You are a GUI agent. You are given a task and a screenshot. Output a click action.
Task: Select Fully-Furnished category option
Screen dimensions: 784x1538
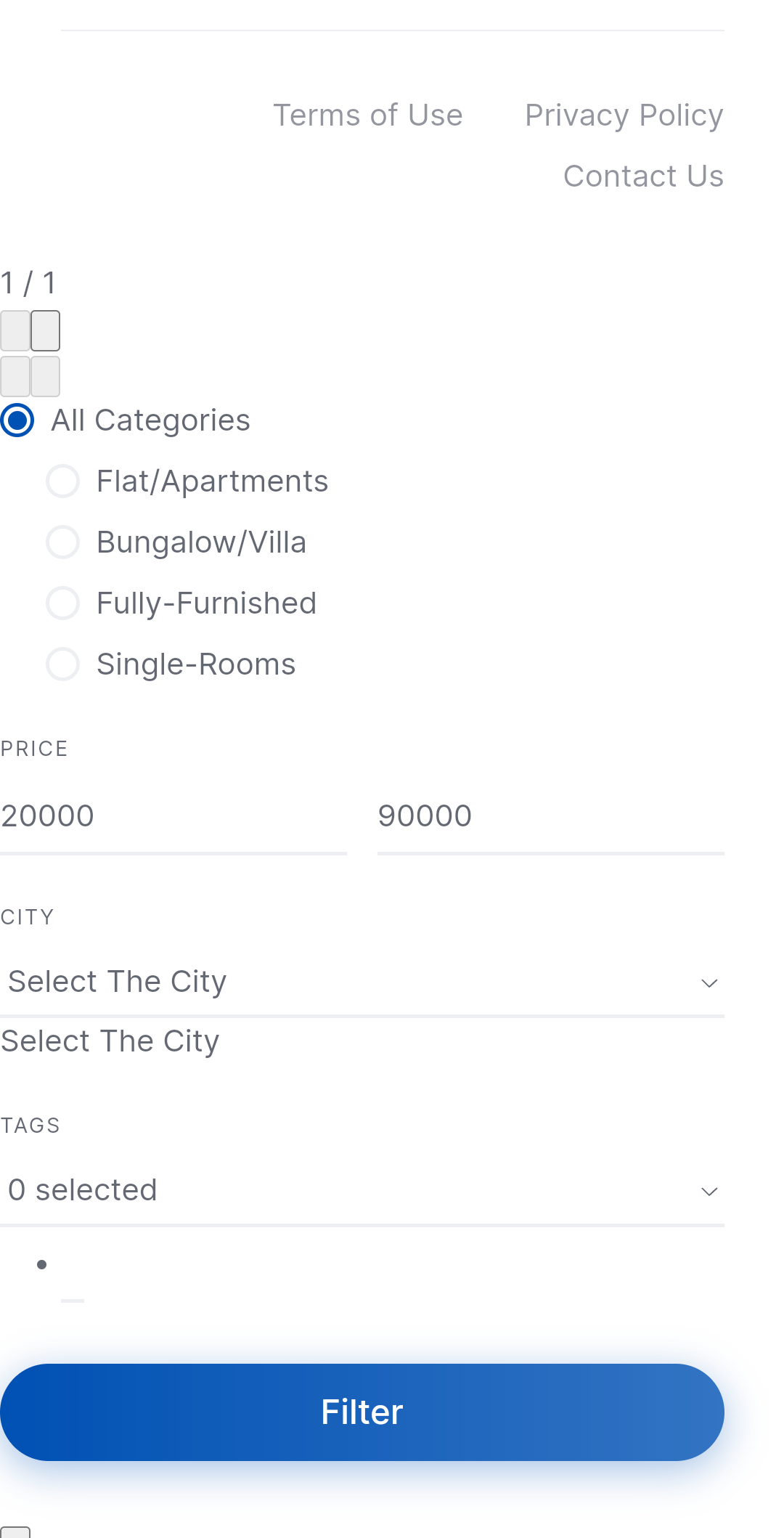[x=62, y=603]
